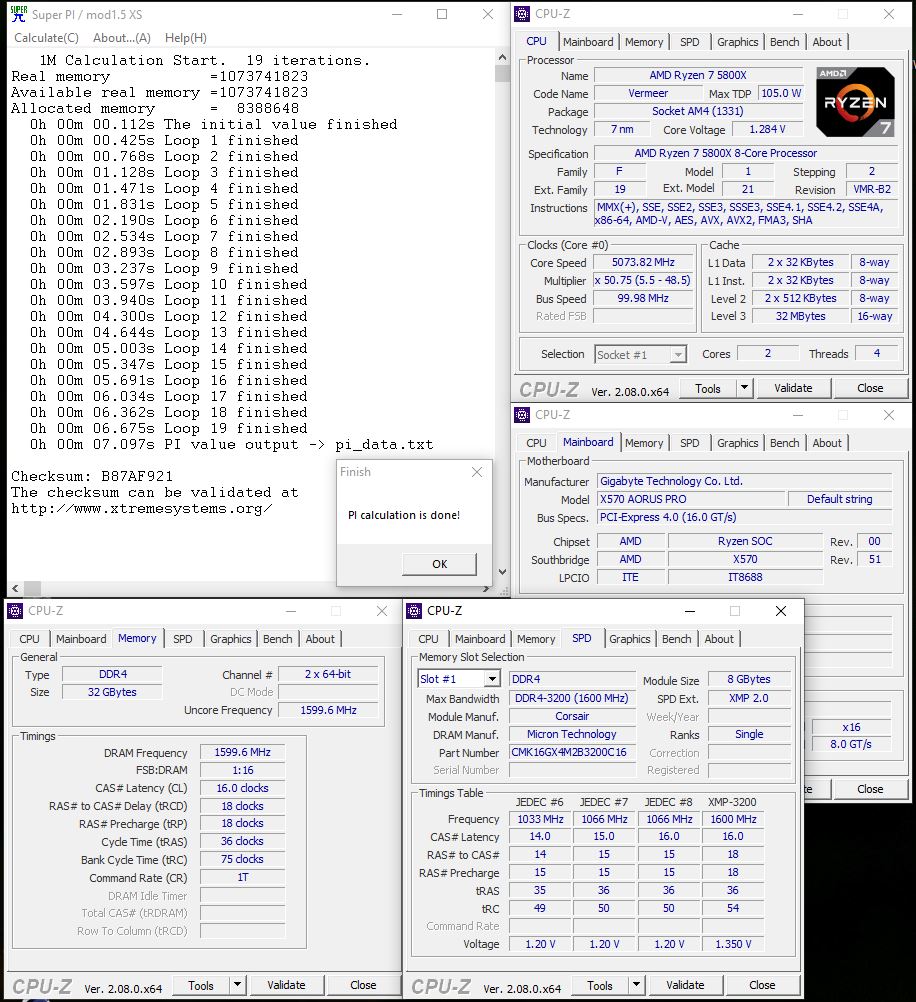Image resolution: width=916 pixels, height=1002 pixels.
Task: Click Tools button in SPD CPU-Z window
Action: pos(600,985)
